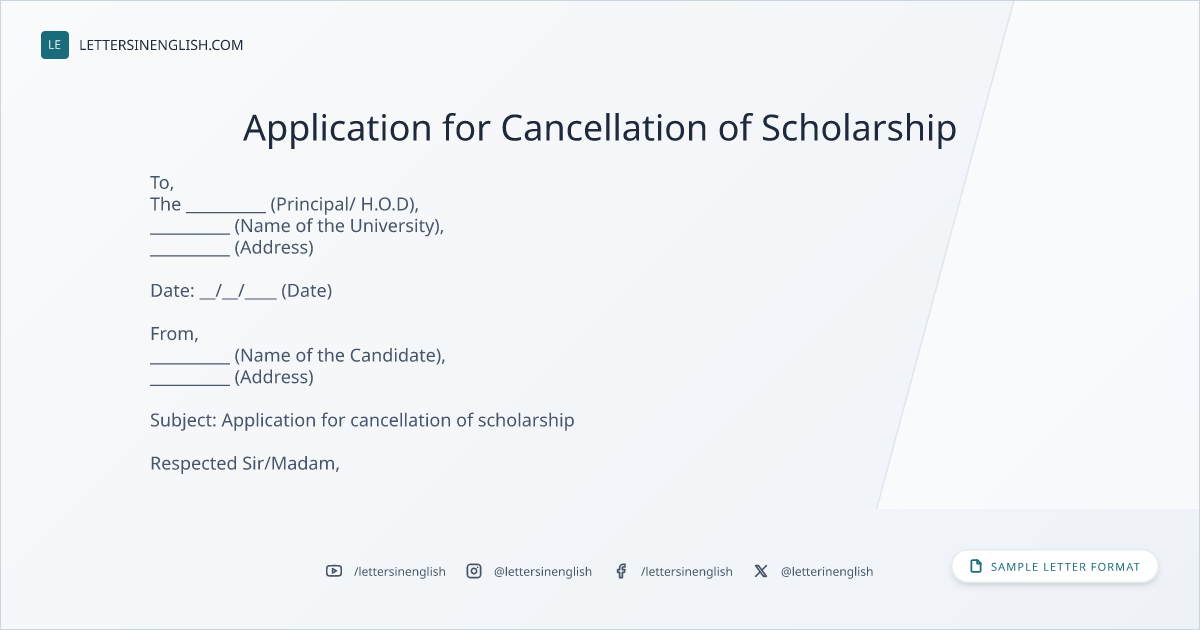Click the Sample Letter Format button
This screenshot has width=1200, height=630.
1055,566
